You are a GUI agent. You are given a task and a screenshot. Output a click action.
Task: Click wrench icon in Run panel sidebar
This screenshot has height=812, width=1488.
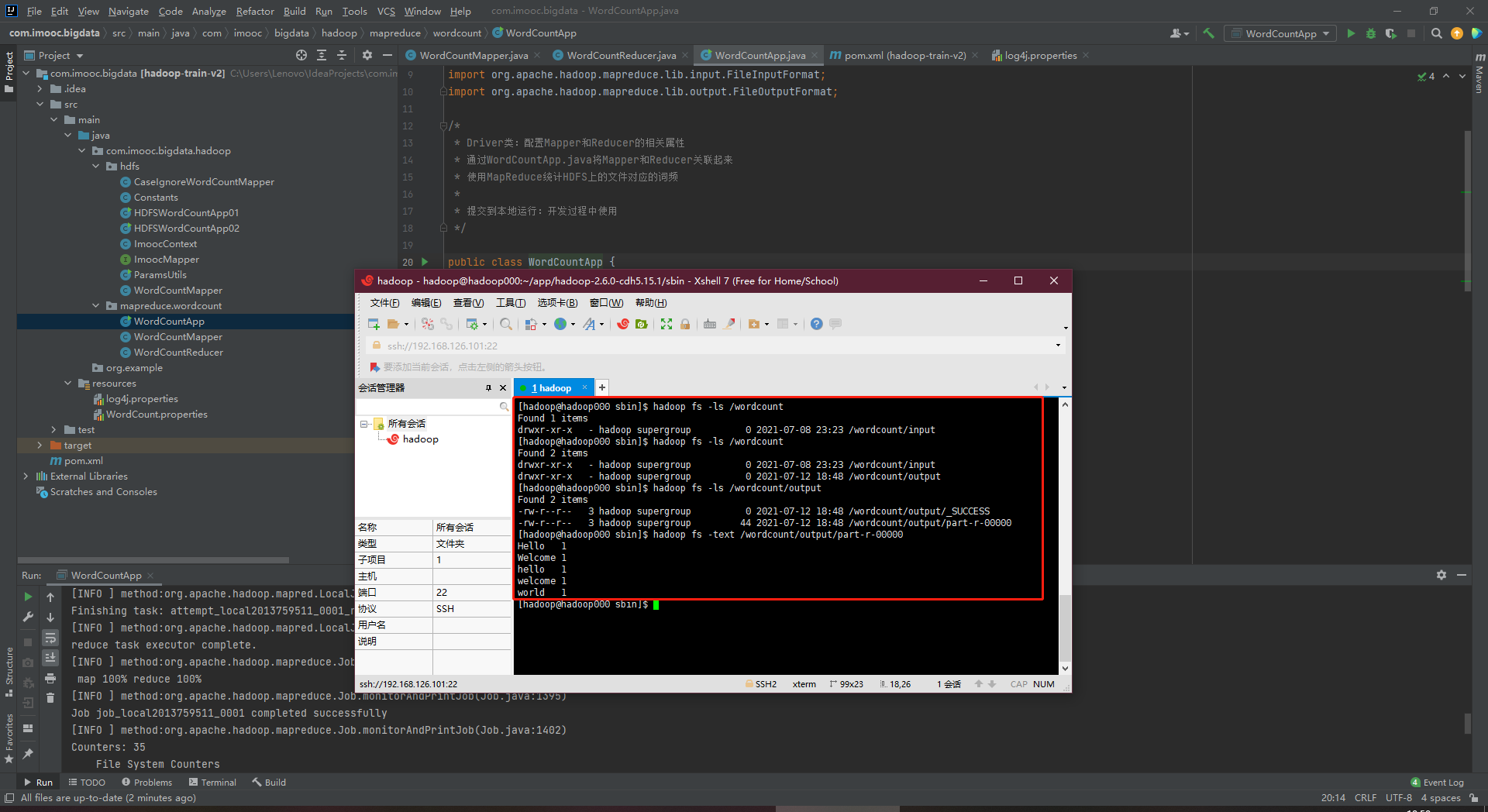pos(28,618)
